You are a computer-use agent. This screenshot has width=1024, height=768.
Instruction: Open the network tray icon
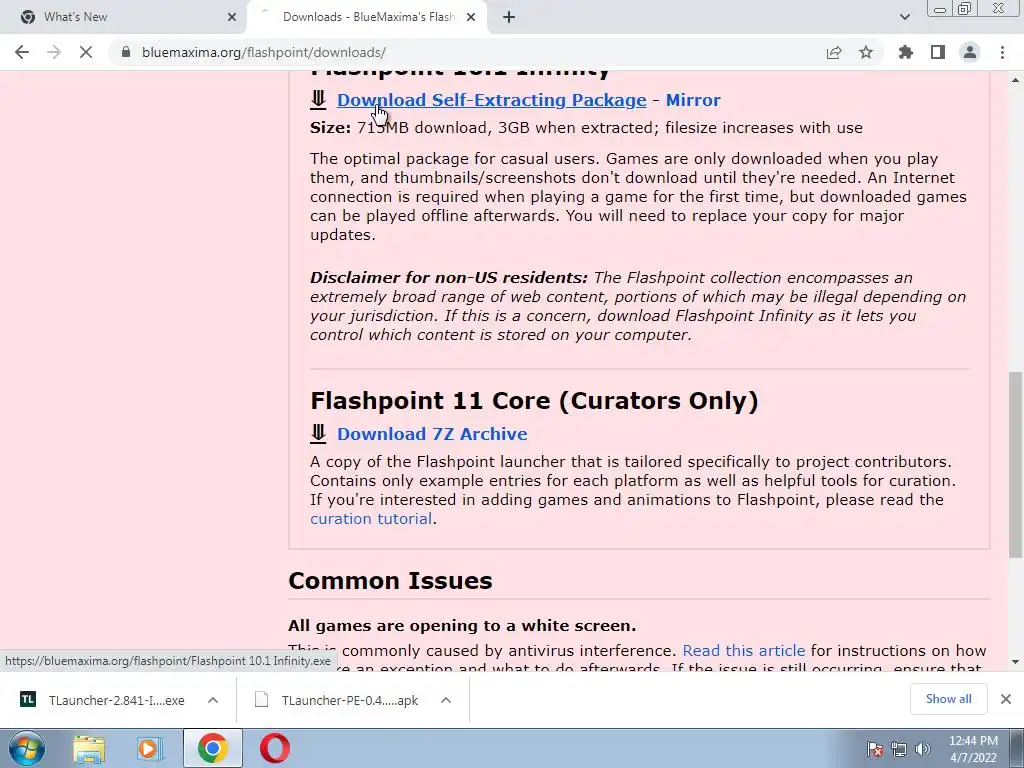(899, 749)
